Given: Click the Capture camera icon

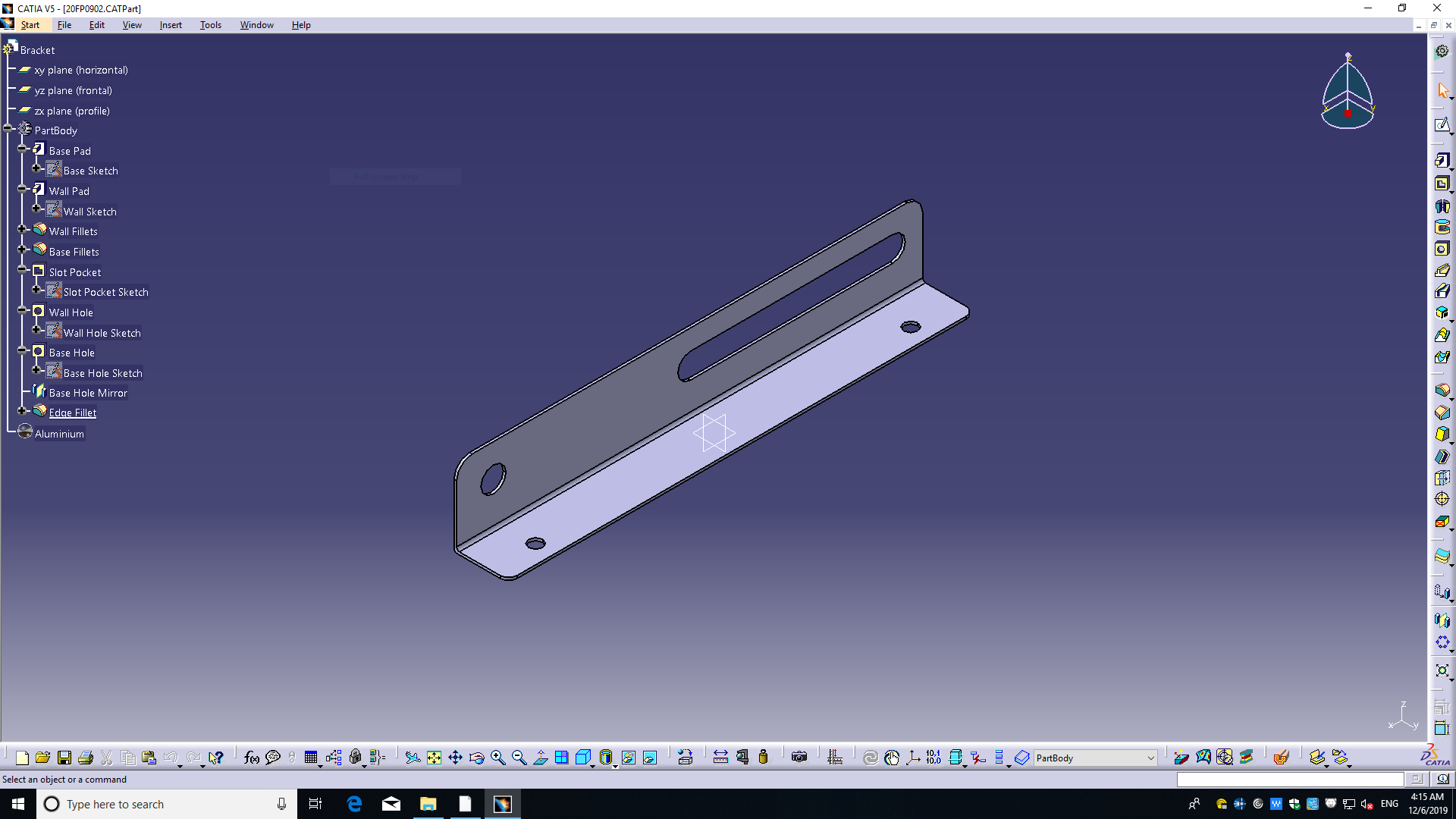Looking at the screenshot, I should [x=799, y=758].
